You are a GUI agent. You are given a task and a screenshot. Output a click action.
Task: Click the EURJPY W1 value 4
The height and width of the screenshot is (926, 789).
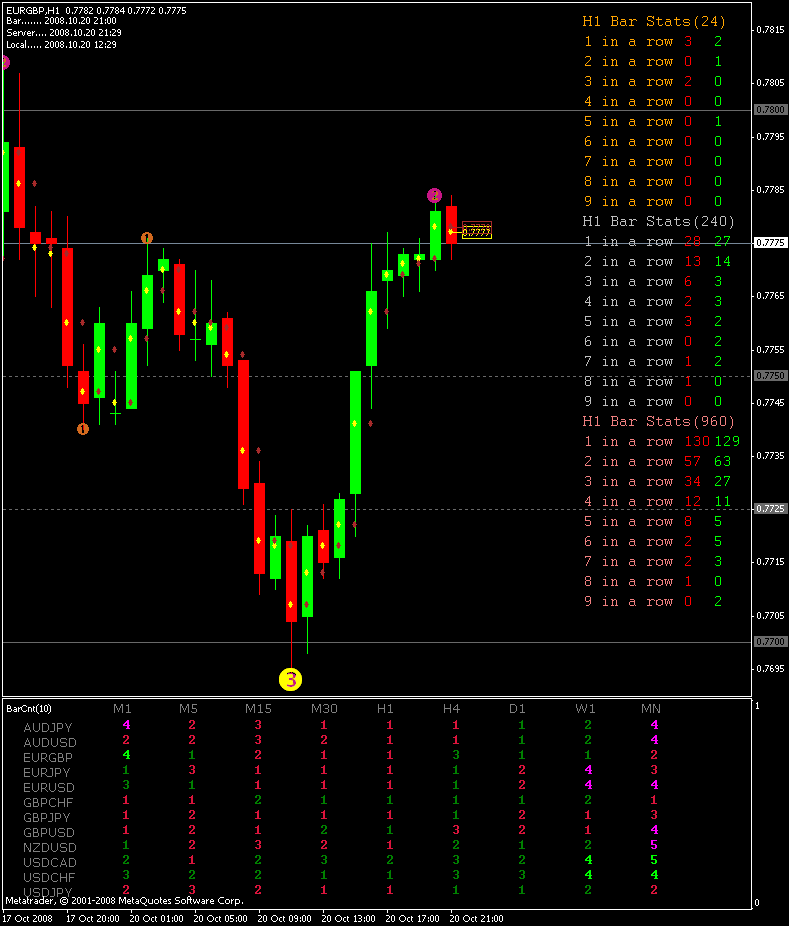point(588,770)
